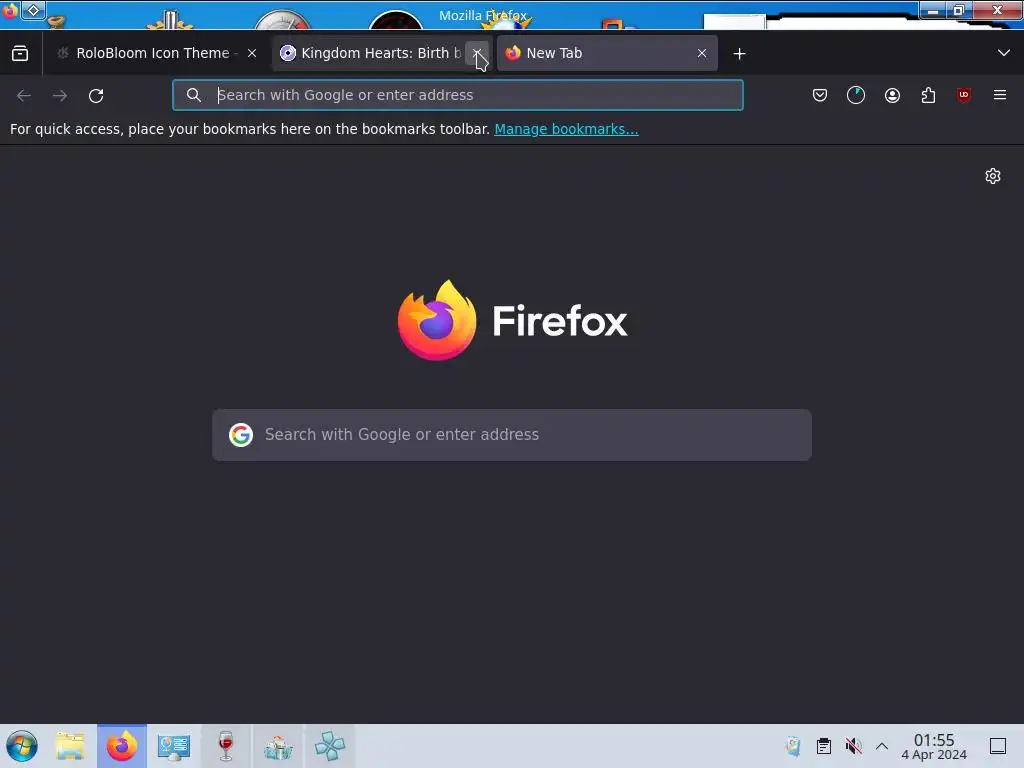1024x768 pixels.
Task: Click Firefox icon in the taskbar
Action: (122, 746)
